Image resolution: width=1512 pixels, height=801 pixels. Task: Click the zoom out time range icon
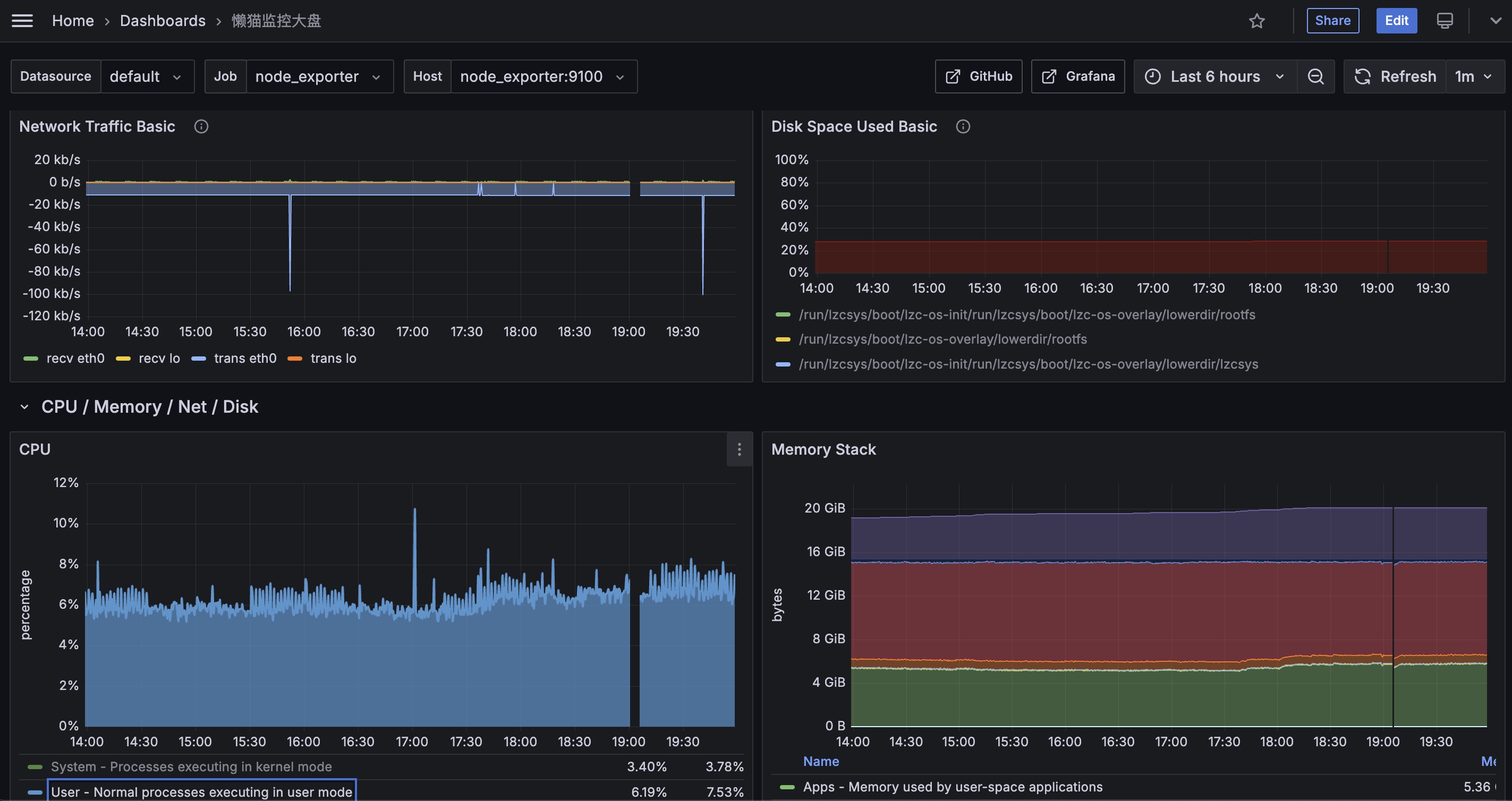[1315, 76]
